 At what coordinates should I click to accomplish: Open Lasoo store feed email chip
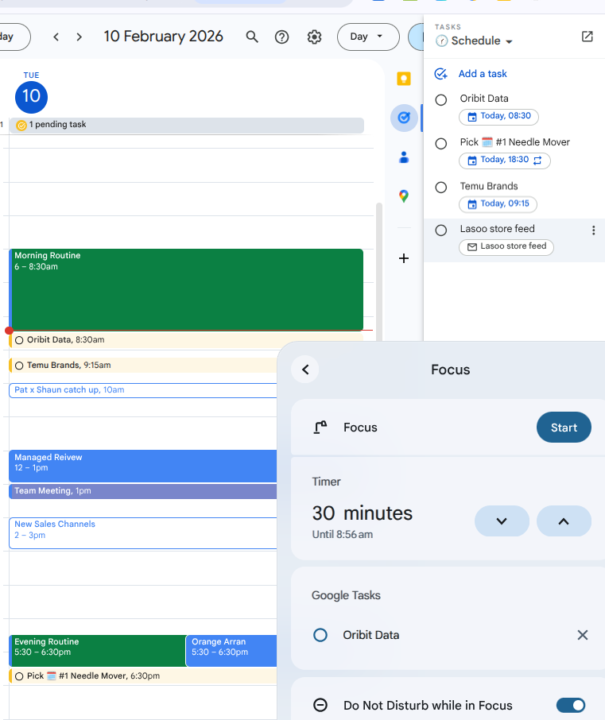coord(506,247)
